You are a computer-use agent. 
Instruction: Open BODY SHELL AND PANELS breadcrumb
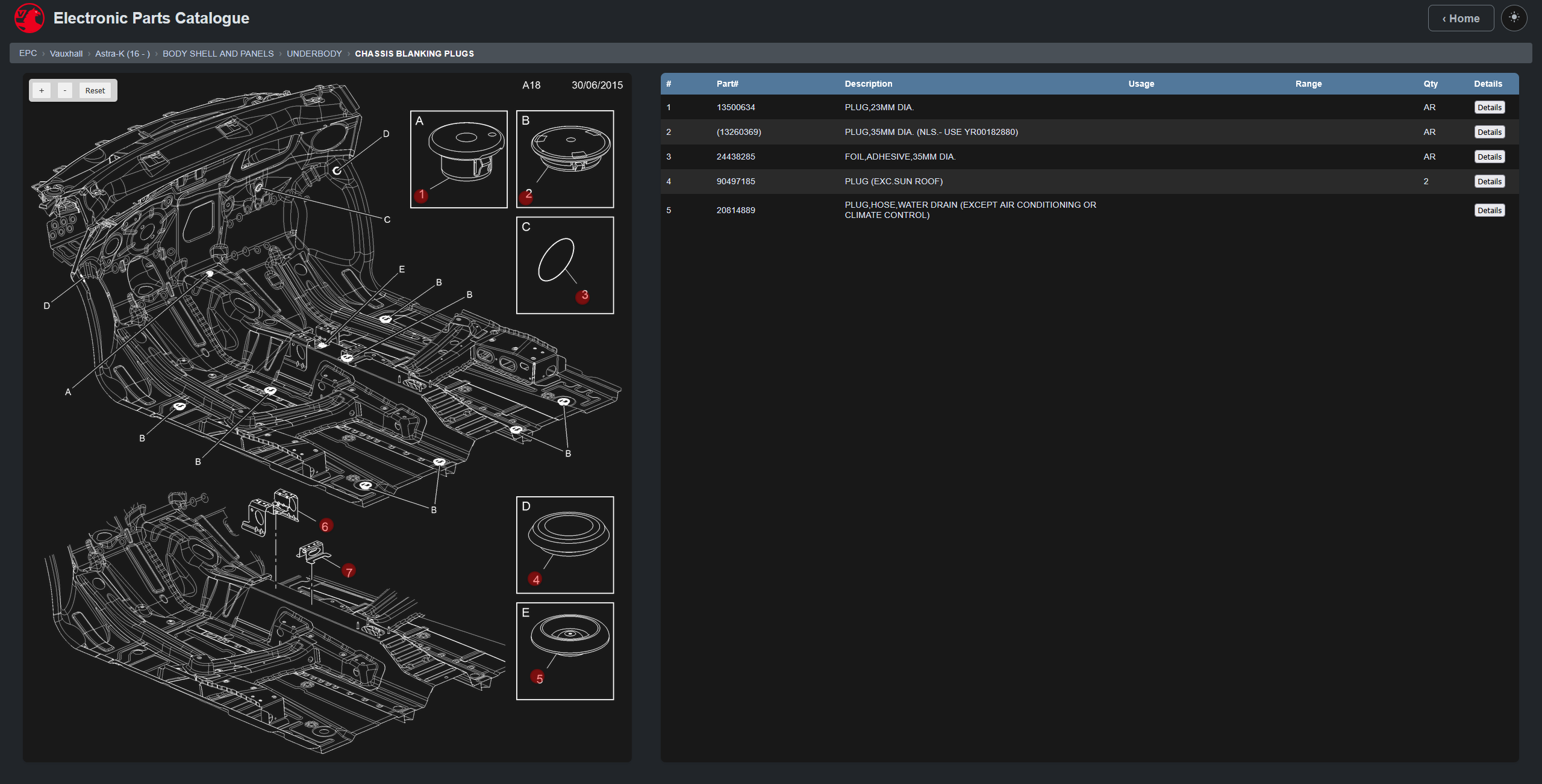tap(218, 54)
